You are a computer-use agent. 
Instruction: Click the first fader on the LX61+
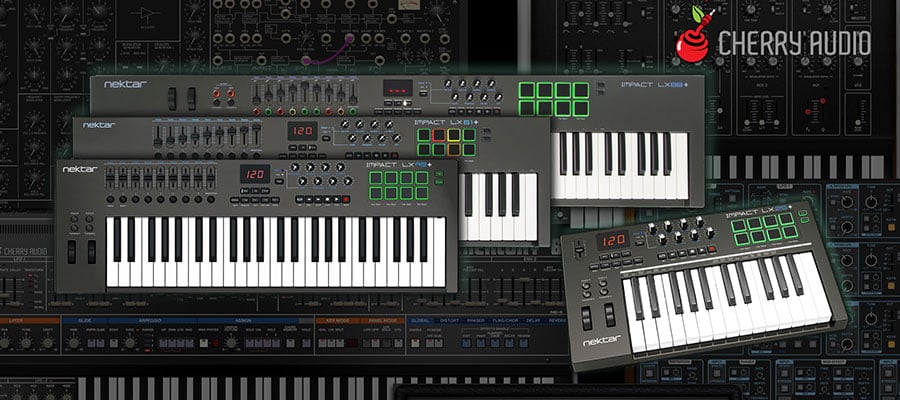(x=158, y=139)
